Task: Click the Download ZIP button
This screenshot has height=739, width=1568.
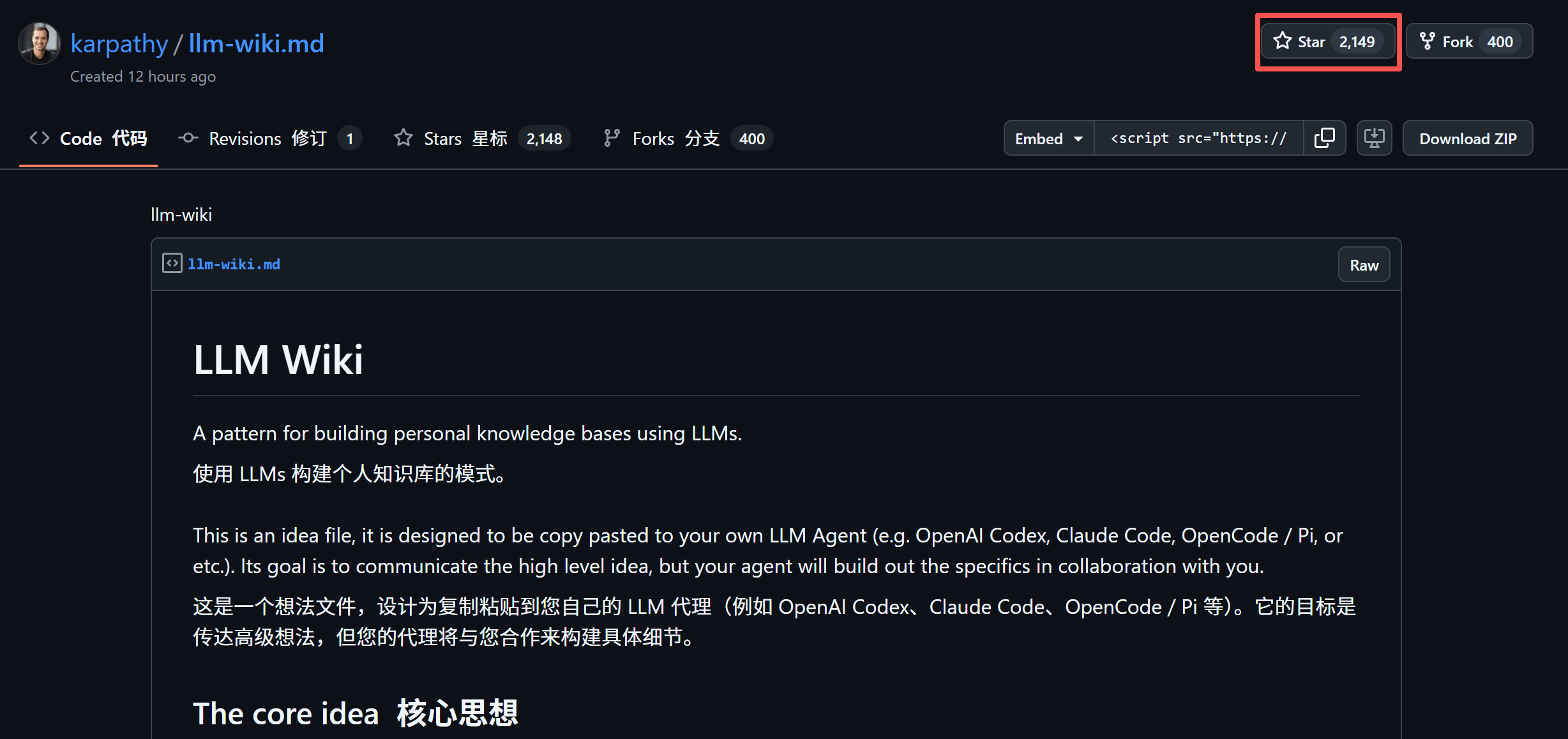Action: coord(1467,138)
